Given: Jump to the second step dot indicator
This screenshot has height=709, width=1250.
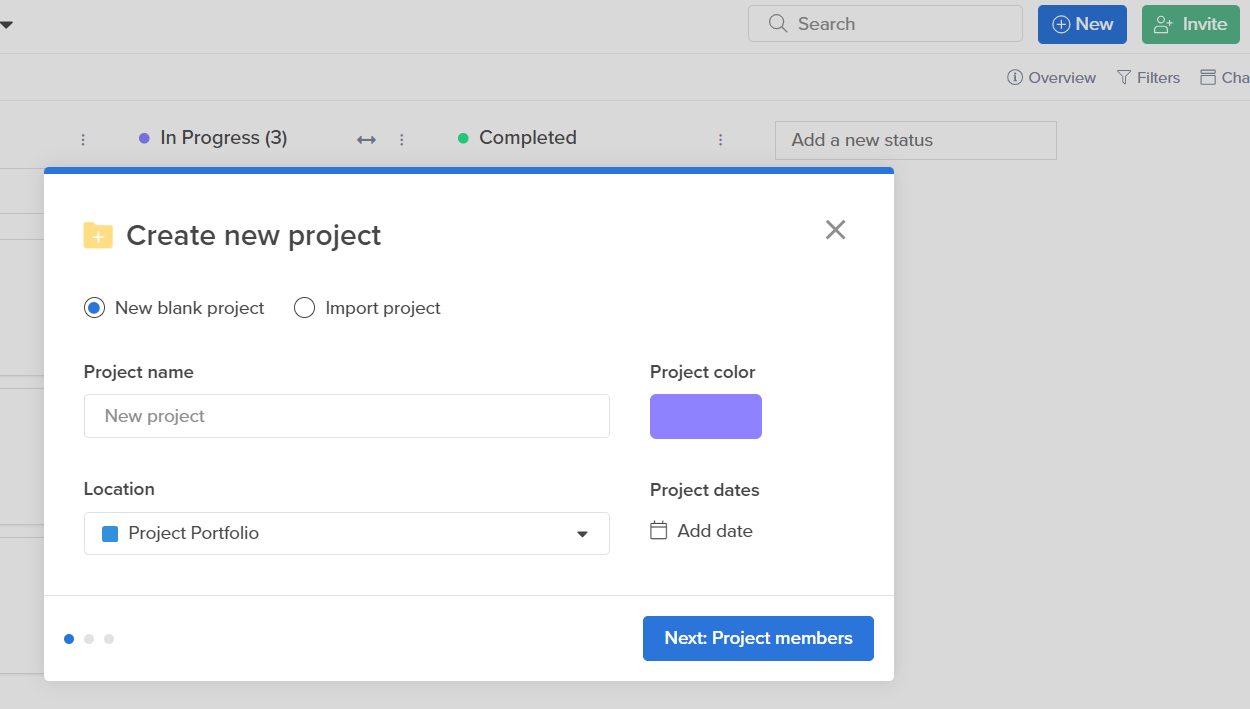Looking at the screenshot, I should (x=89, y=639).
